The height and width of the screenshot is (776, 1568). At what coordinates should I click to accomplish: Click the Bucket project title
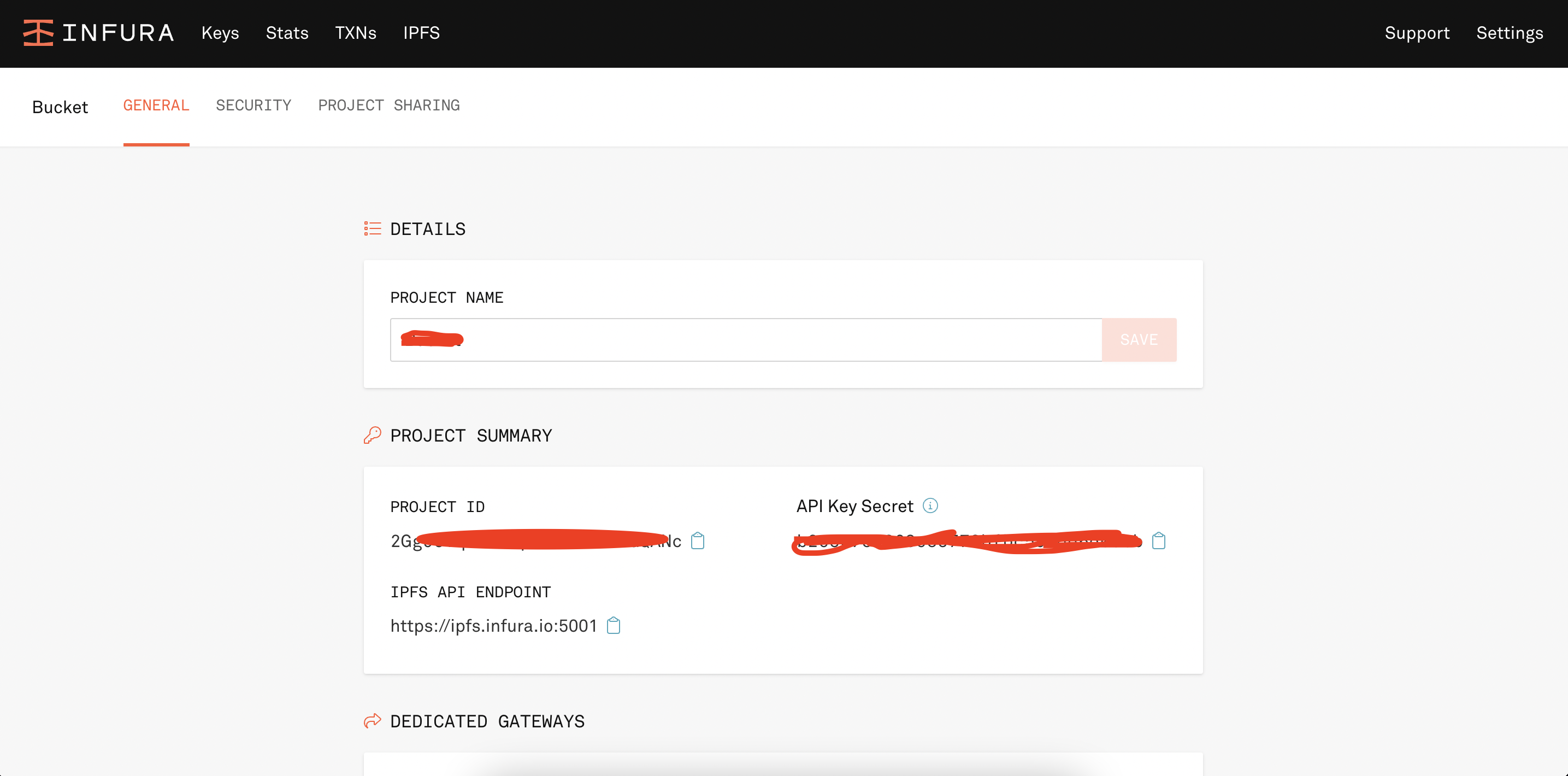(x=60, y=107)
